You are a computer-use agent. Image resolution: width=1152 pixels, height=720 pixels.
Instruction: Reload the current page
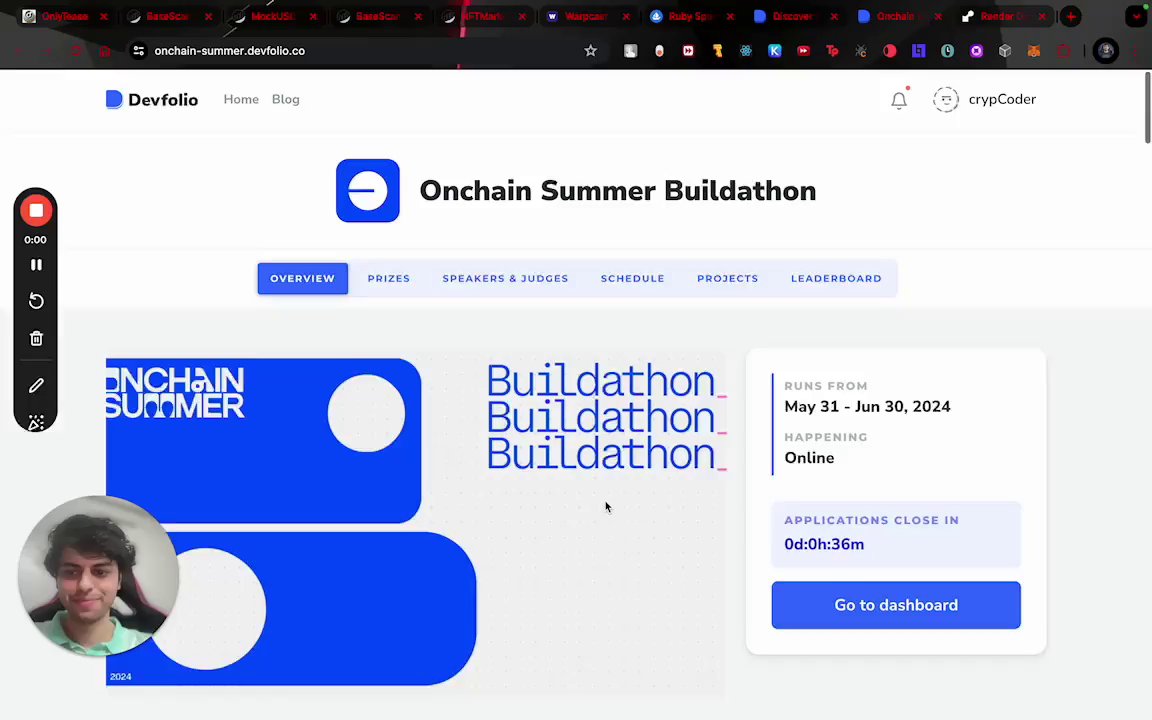(x=76, y=51)
